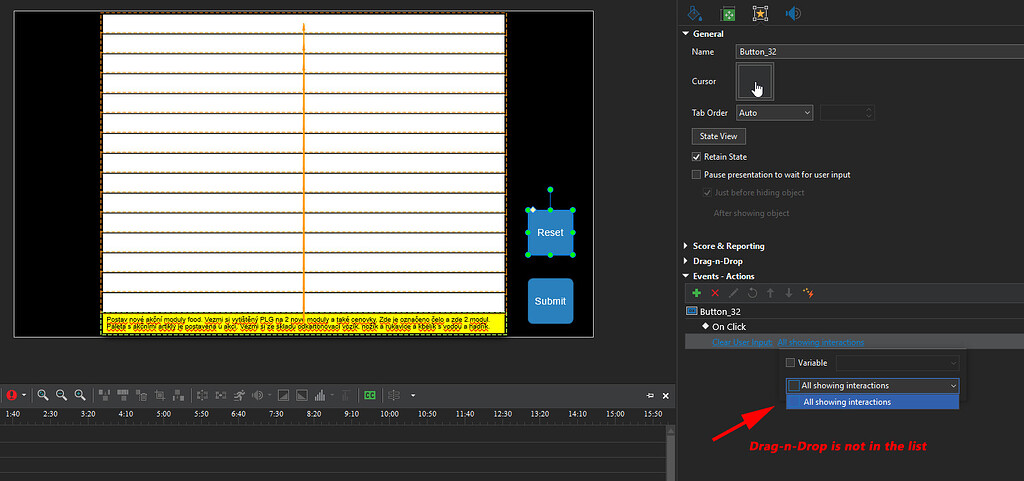Click the Advanced Actions wand icon
The width and height of the screenshot is (1024, 481).
[x=808, y=293]
